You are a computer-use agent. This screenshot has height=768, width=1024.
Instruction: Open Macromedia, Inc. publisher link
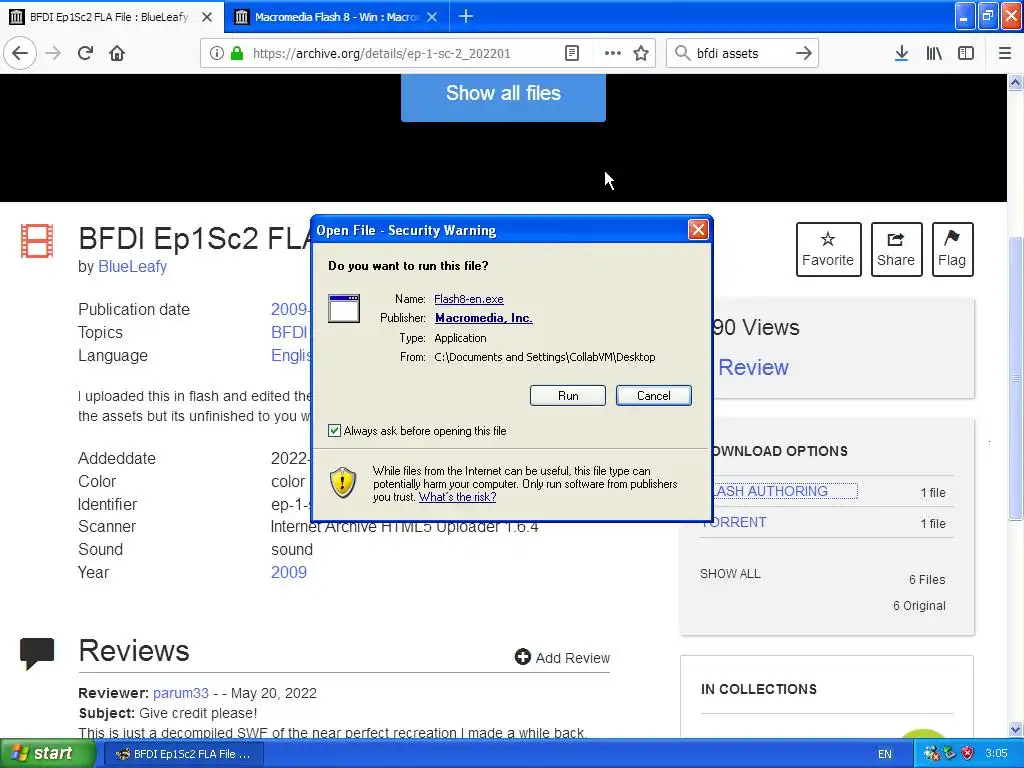[483, 318]
